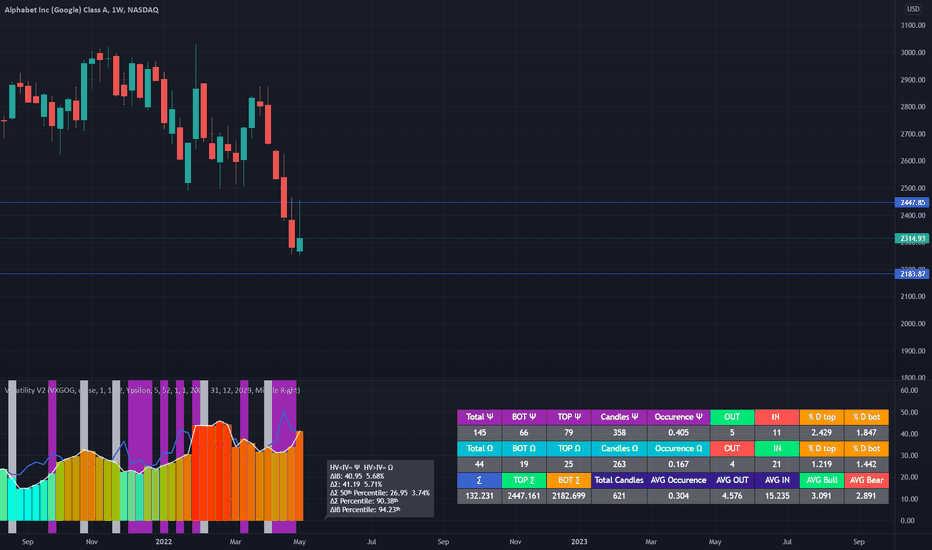Click the Alphabet Inc chart title

[81, 10]
